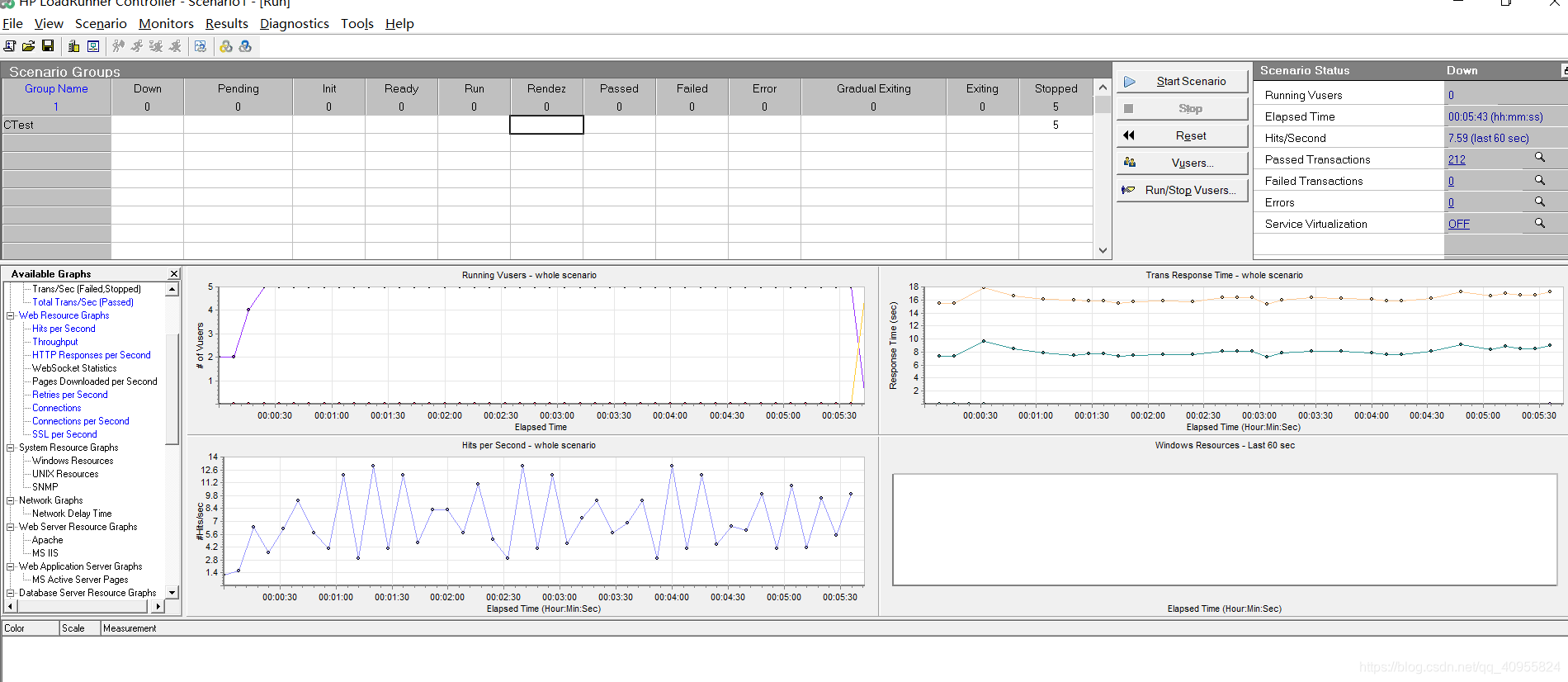
Task: Collapse the Web Resource Graphs tree node
Action: pos(11,315)
